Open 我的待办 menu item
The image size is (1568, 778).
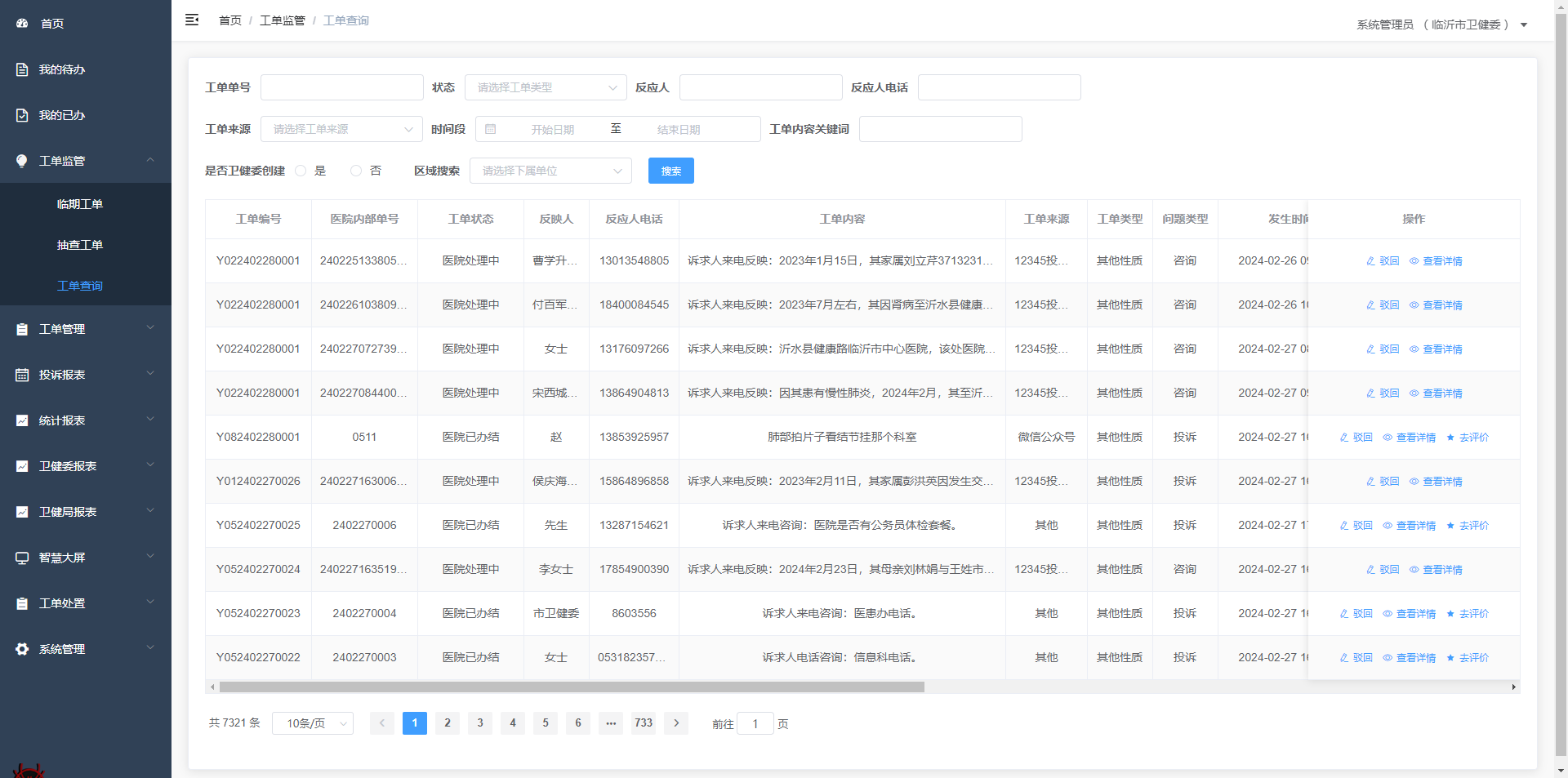click(62, 69)
